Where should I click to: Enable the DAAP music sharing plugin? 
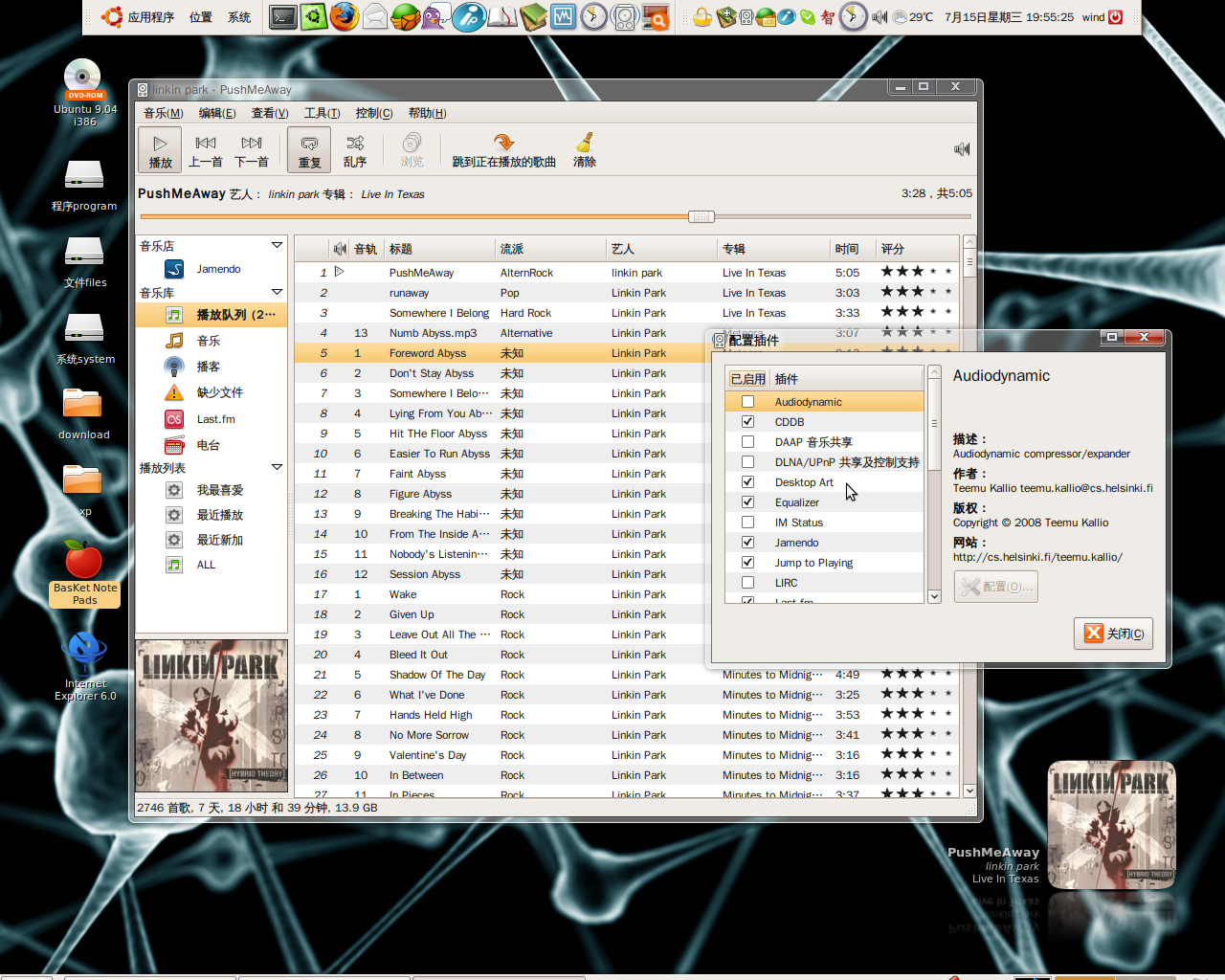tap(747, 442)
